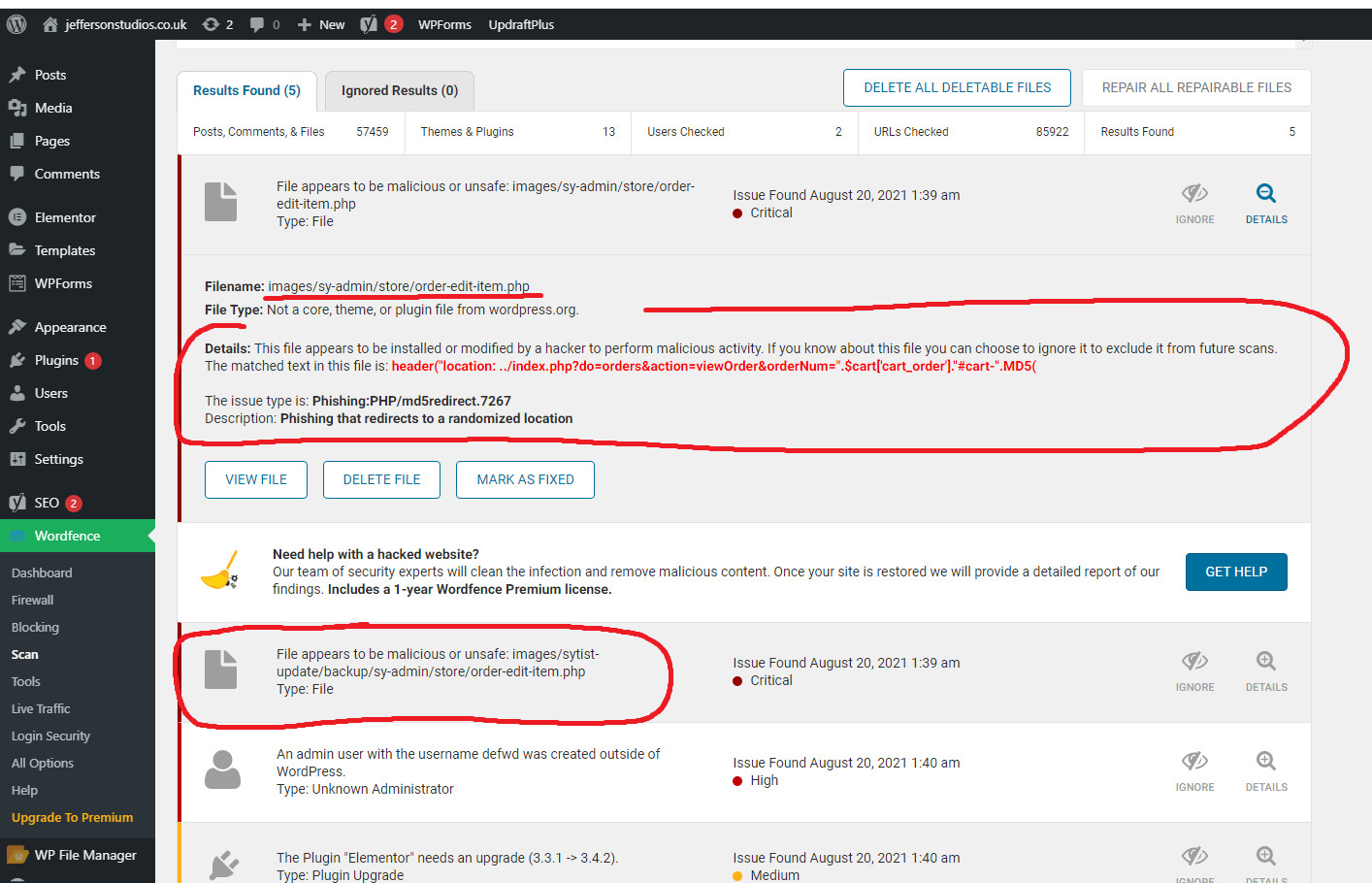The image size is (1372, 883).
Task: Open Wordfence Firewall submenu
Action: pyautogui.click(x=32, y=600)
